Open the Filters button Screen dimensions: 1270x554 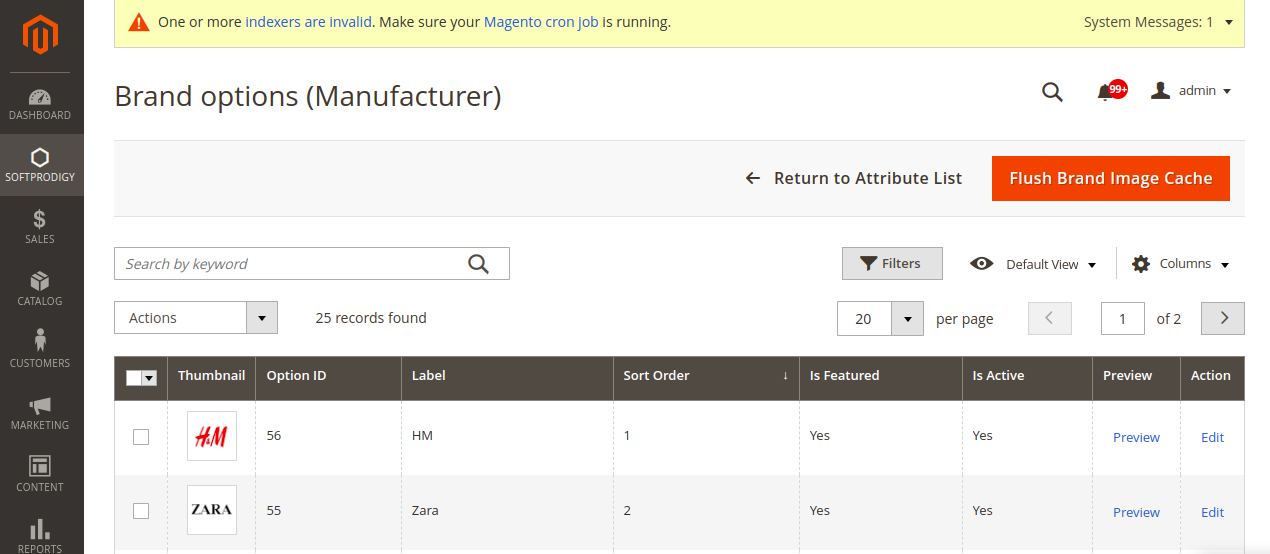(892, 264)
